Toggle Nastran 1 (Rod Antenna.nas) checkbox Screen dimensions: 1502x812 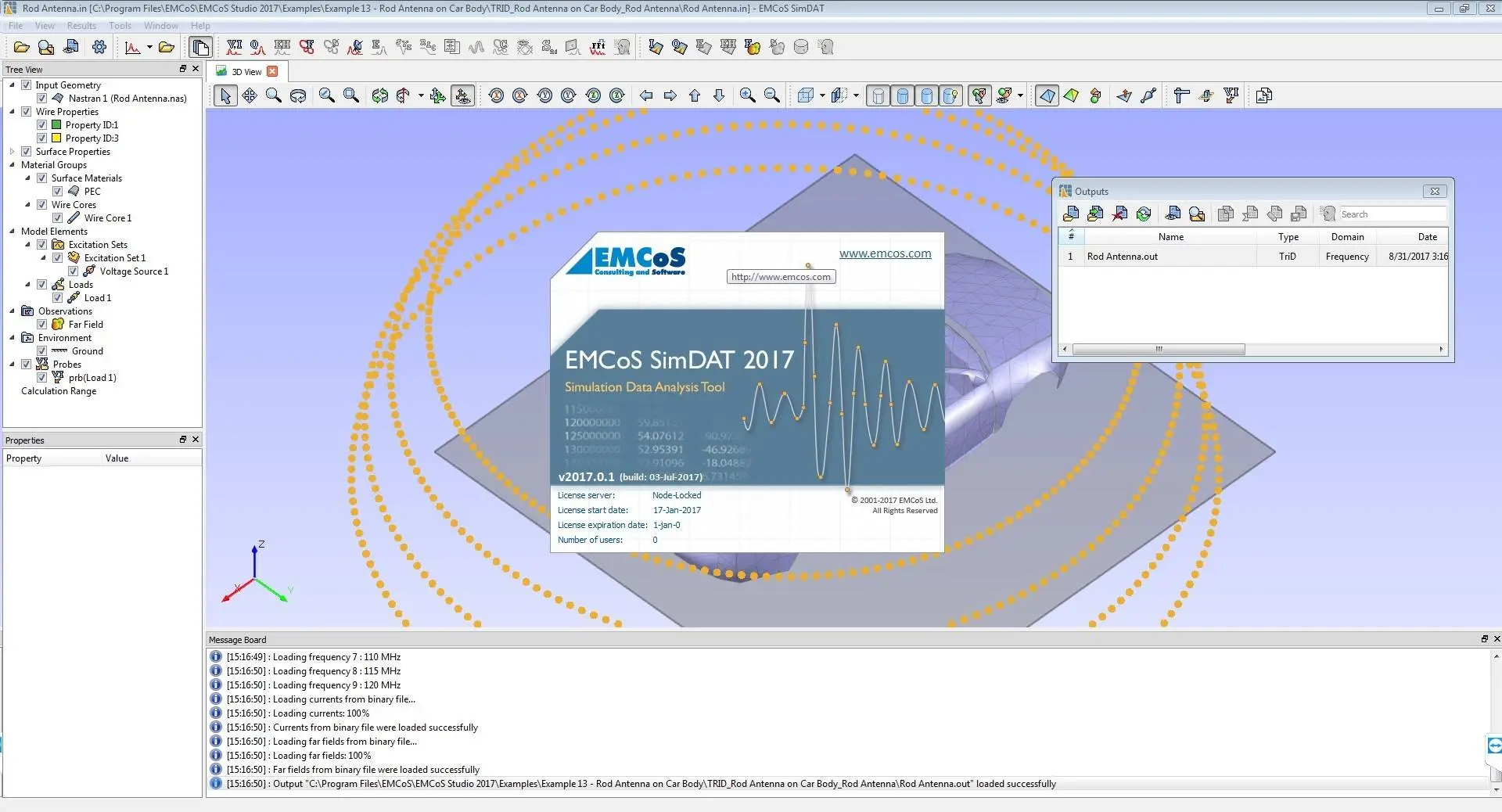pos(42,98)
